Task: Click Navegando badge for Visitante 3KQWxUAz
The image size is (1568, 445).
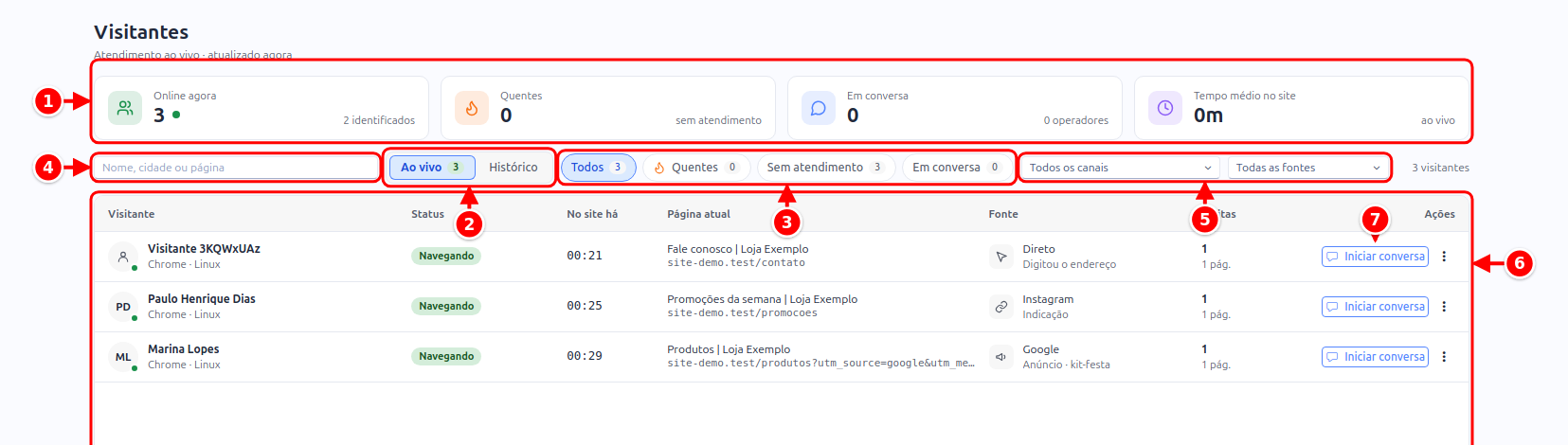Action: pos(446,257)
